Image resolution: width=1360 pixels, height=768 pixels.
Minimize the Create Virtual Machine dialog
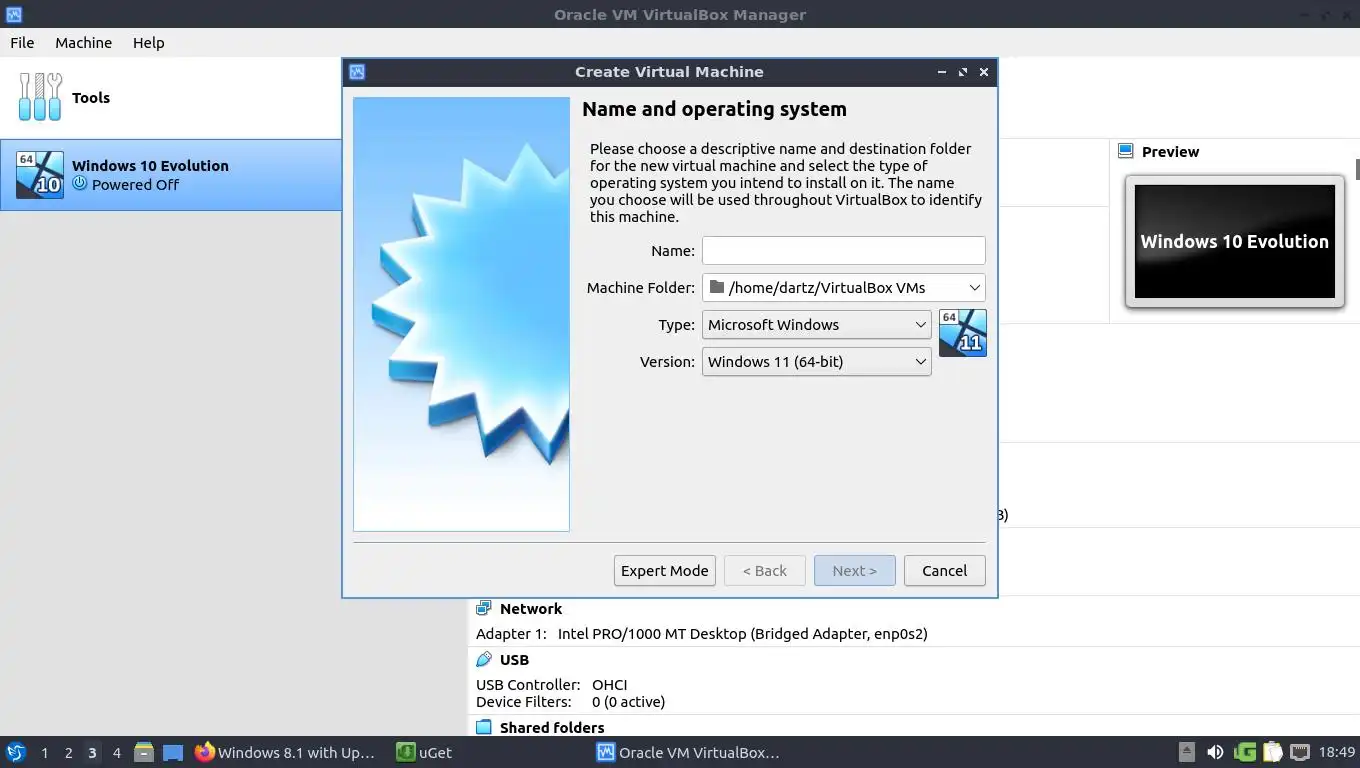[x=942, y=72]
